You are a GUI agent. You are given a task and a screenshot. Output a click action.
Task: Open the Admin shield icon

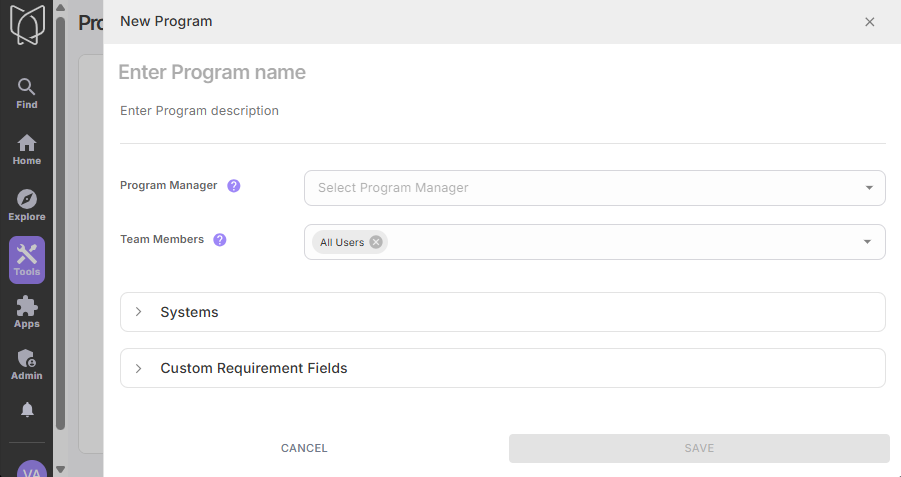pos(27,359)
